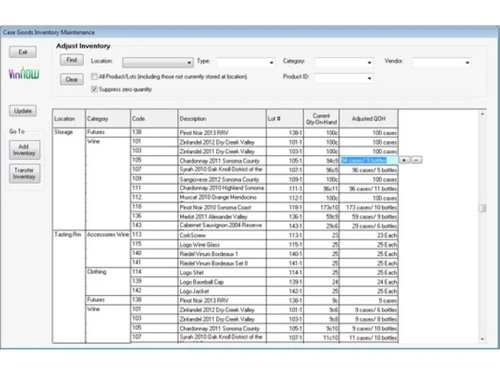Viewport: 500px width, 375px height.
Task: Click the 9 cases/ 6 bottles cell
Action: coord(369,310)
